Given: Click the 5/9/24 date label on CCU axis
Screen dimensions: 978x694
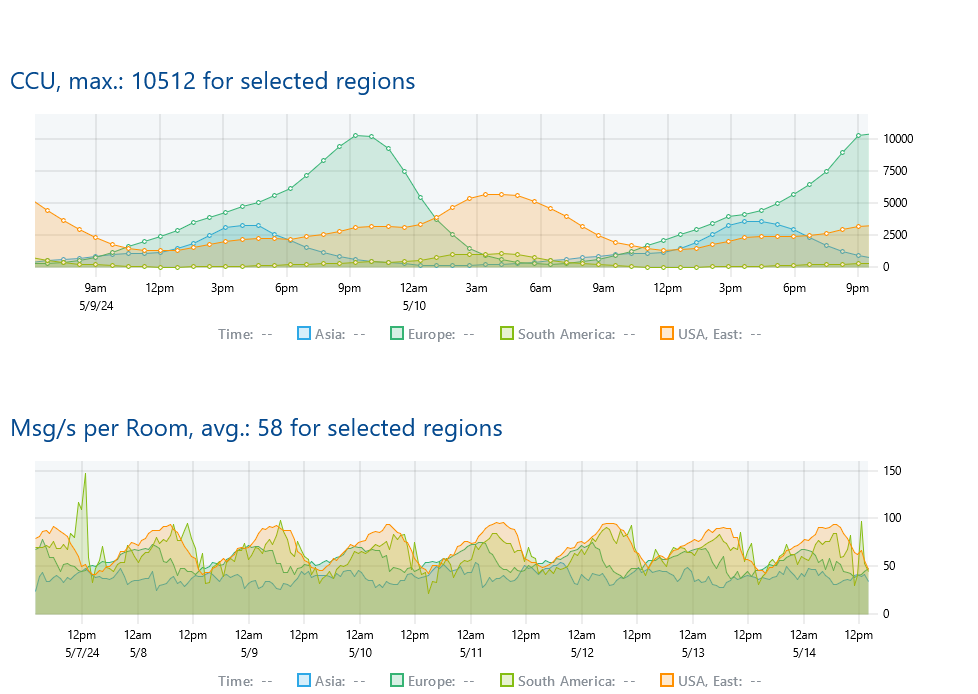Looking at the screenshot, I should [96, 306].
